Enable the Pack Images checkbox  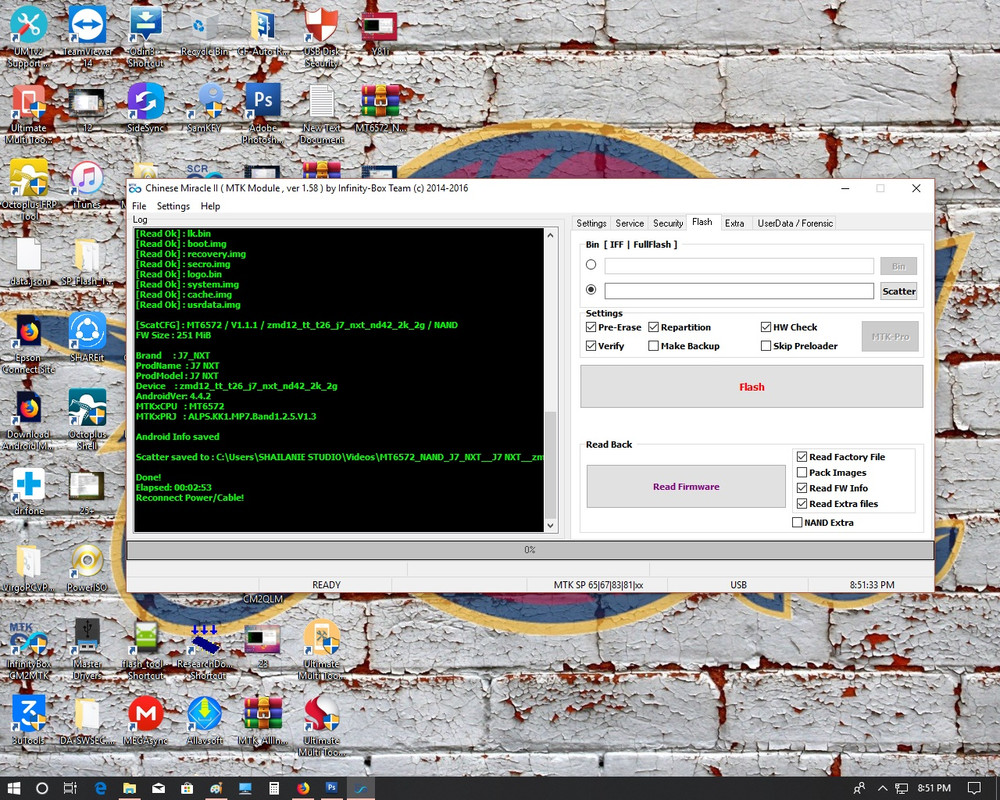(x=802, y=473)
